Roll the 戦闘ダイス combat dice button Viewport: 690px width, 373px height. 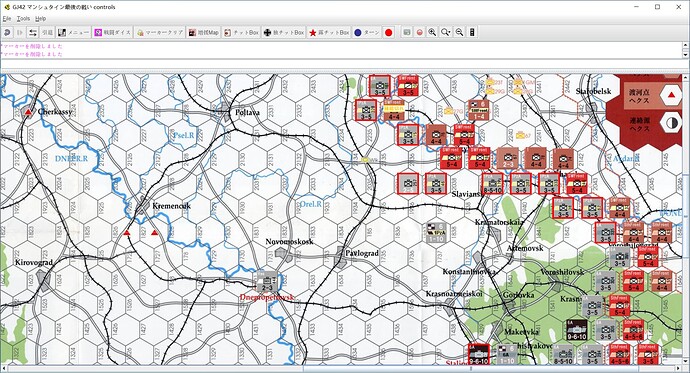[113, 33]
